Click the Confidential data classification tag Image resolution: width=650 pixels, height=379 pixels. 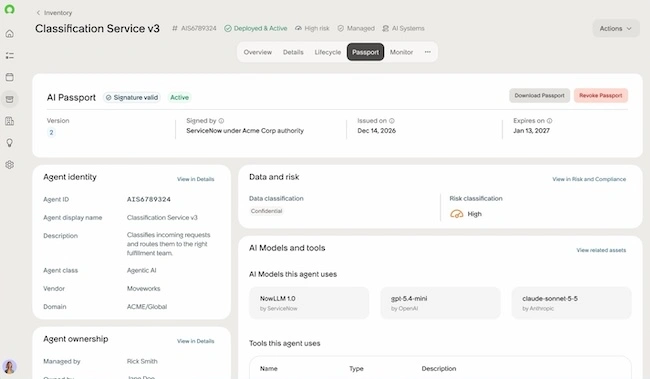(266, 211)
